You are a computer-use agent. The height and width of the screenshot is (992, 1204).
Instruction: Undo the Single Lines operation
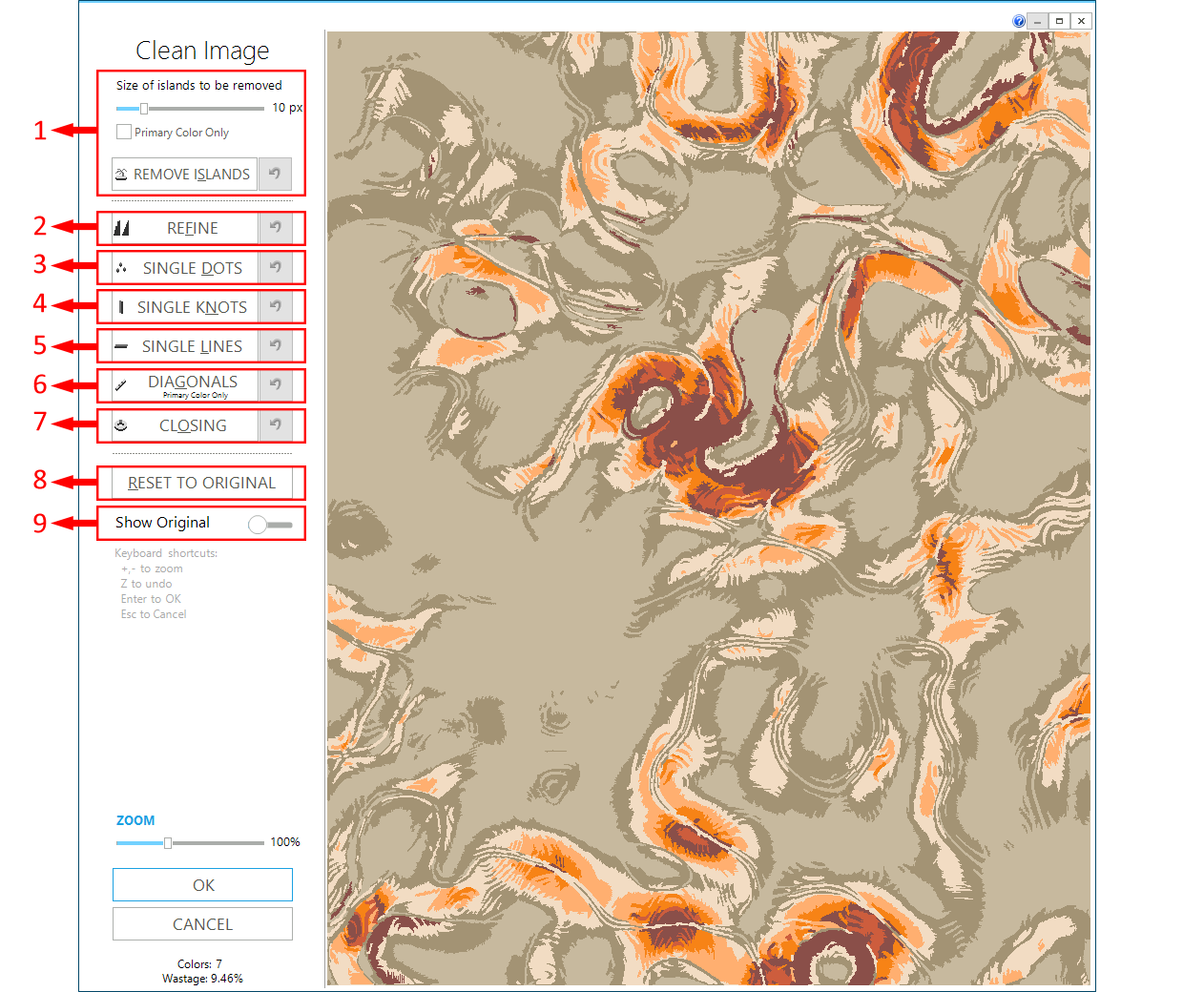click(275, 346)
